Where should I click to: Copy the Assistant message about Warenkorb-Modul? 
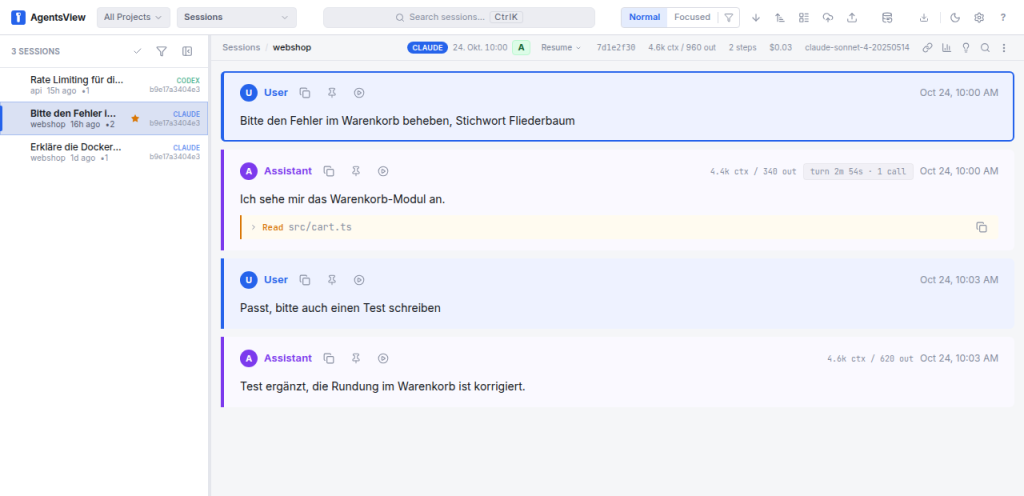coord(329,171)
